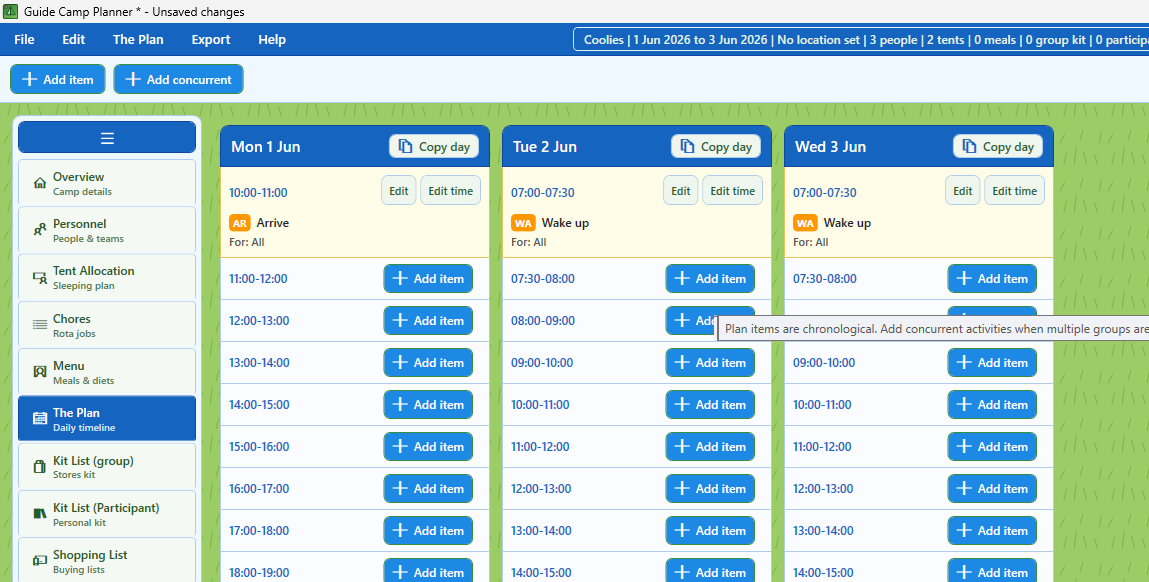Click the top toolbar Add item button

58,79
